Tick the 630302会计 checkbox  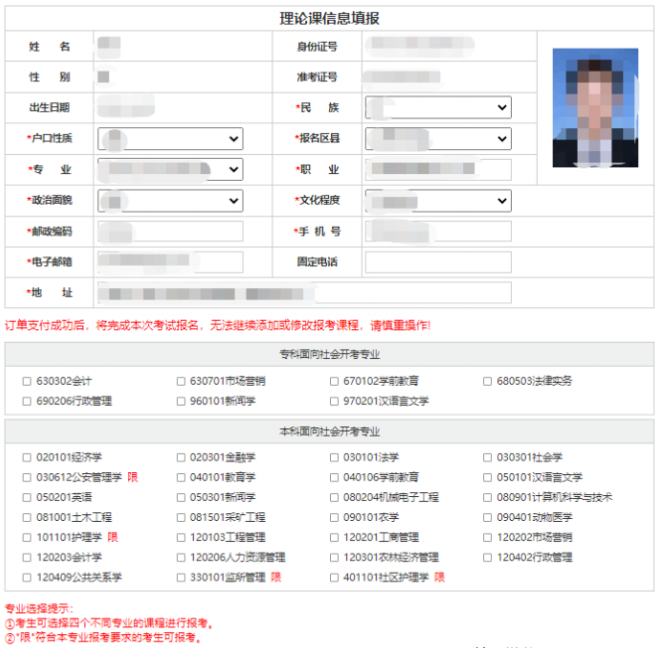tap(27, 381)
